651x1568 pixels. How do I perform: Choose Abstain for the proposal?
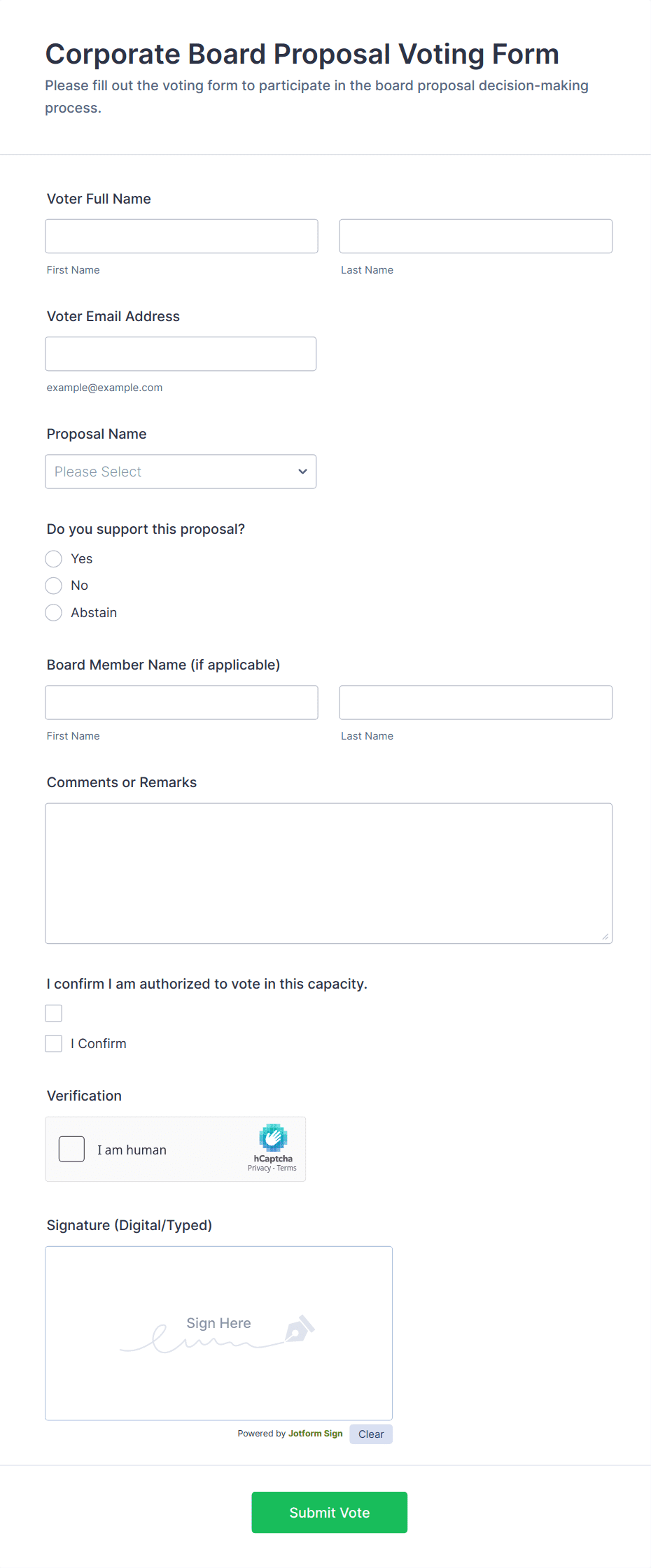pyautogui.click(x=54, y=612)
